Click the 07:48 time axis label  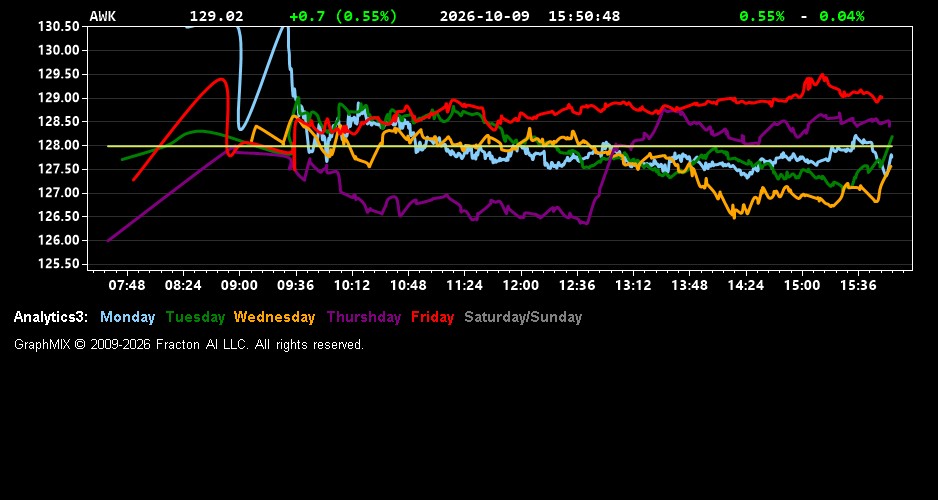(127, 286)
